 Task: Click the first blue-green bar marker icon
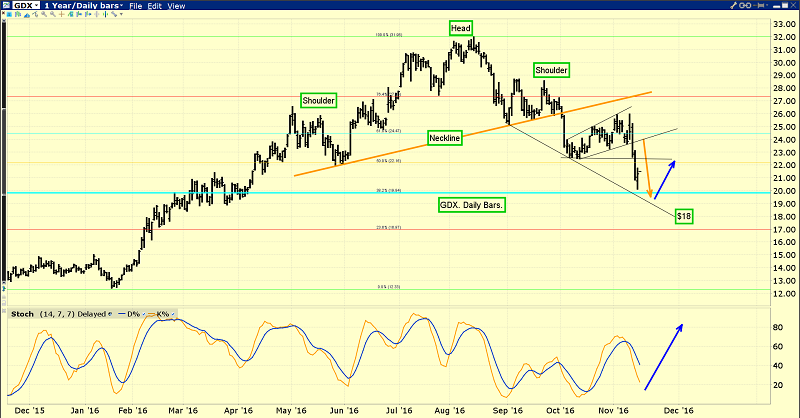[79, 14]
